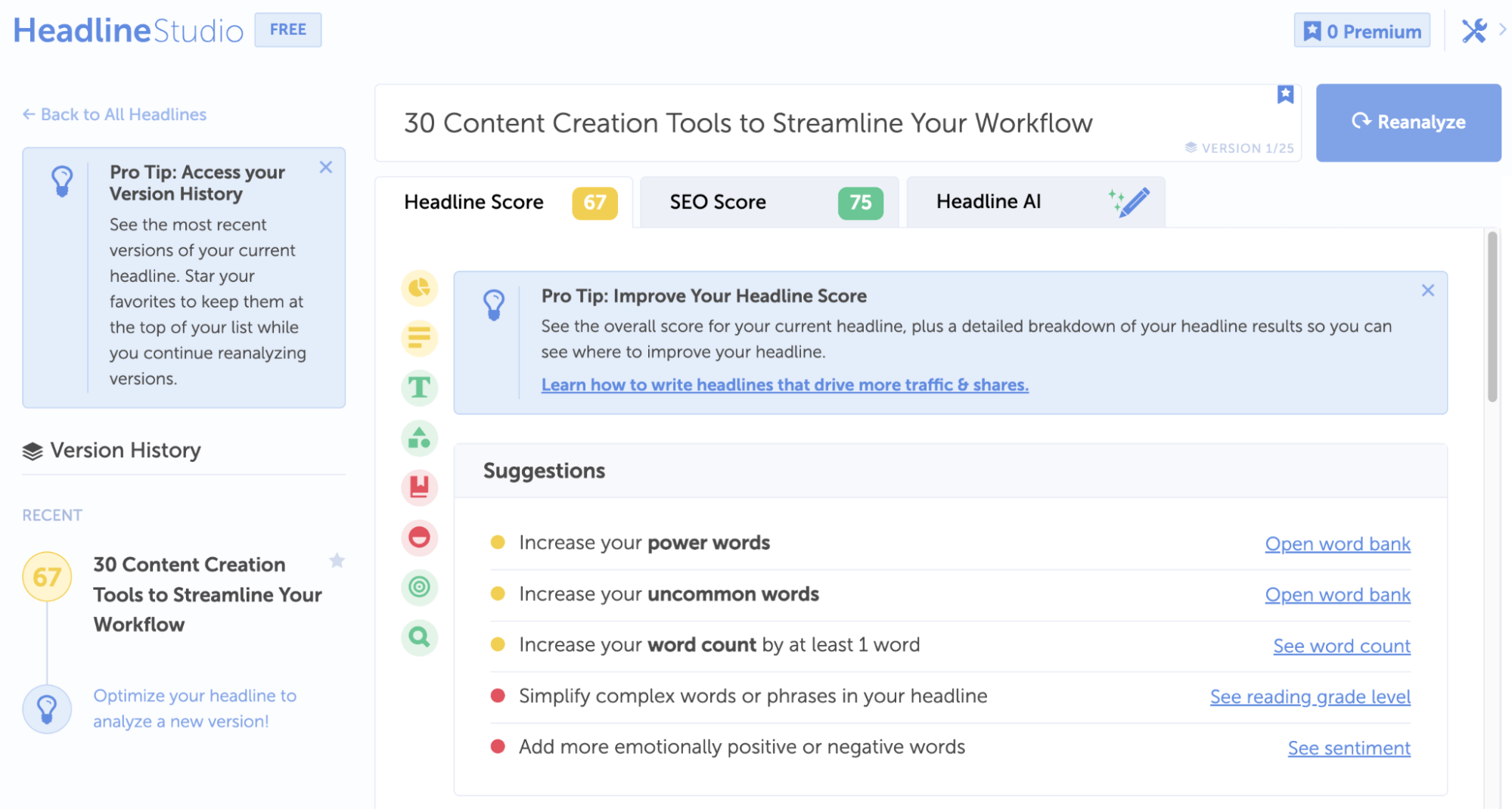
Task: Click the Reanalyze button
Action: pos(1408,122)
